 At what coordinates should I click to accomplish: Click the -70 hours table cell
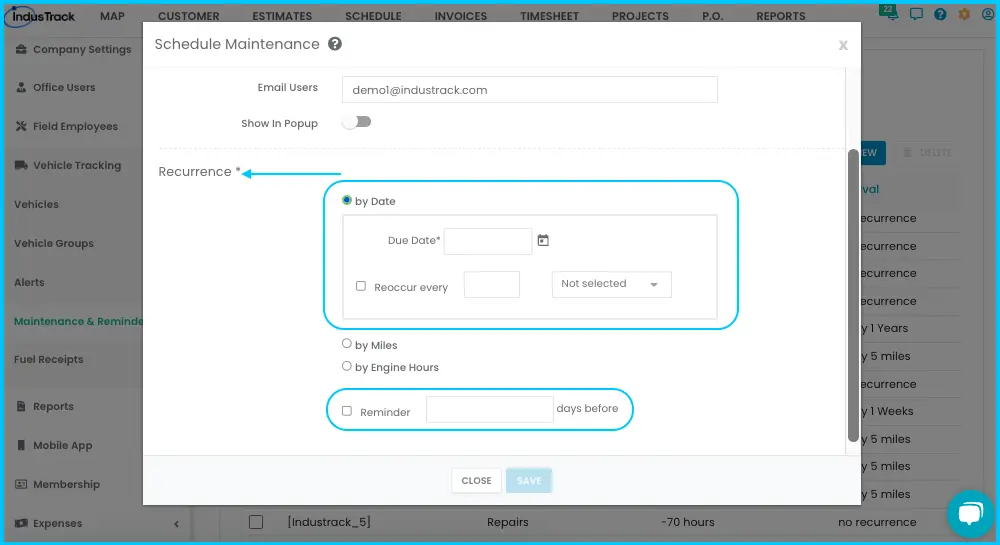tap(688, 522)
